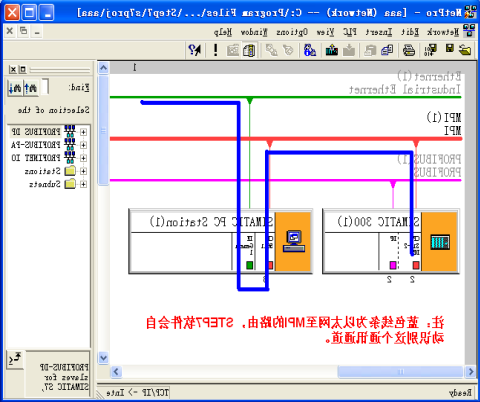This screenshot has width=480, height=402.
Task: Open the PLC menu
Action: 350,32
